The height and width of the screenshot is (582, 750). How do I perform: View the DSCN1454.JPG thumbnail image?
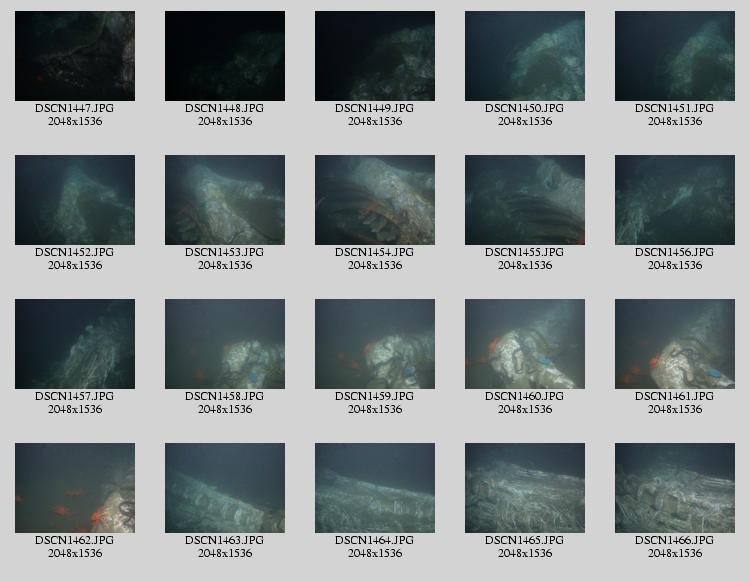pos(375,200)
